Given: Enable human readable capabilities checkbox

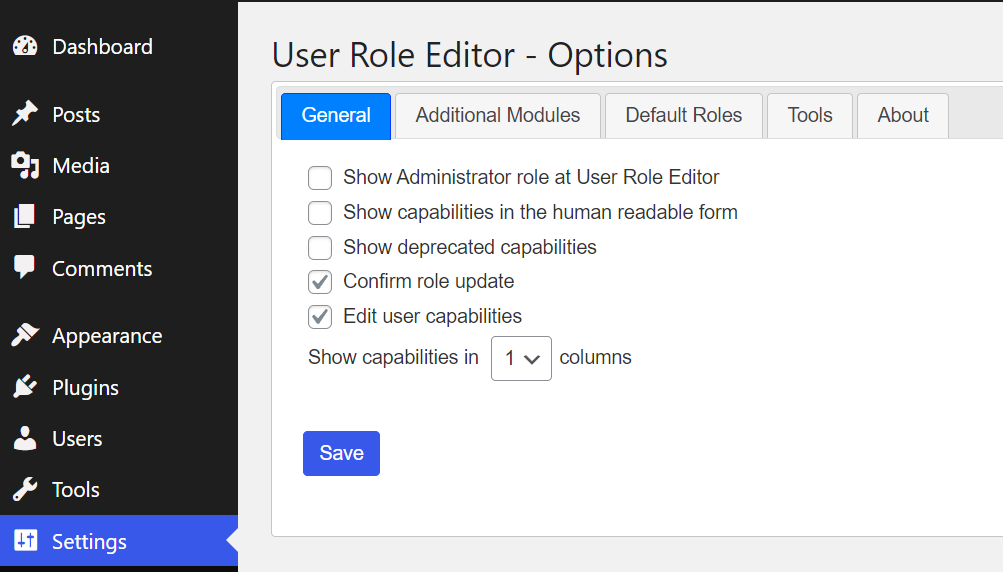Looking at the screenshot, I should [x=320, y=212].
